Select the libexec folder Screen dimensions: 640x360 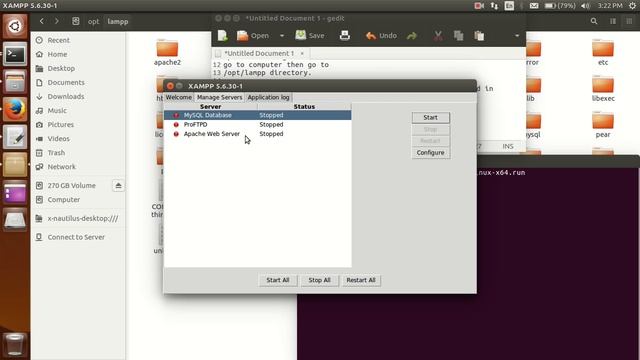pos(603,89)
